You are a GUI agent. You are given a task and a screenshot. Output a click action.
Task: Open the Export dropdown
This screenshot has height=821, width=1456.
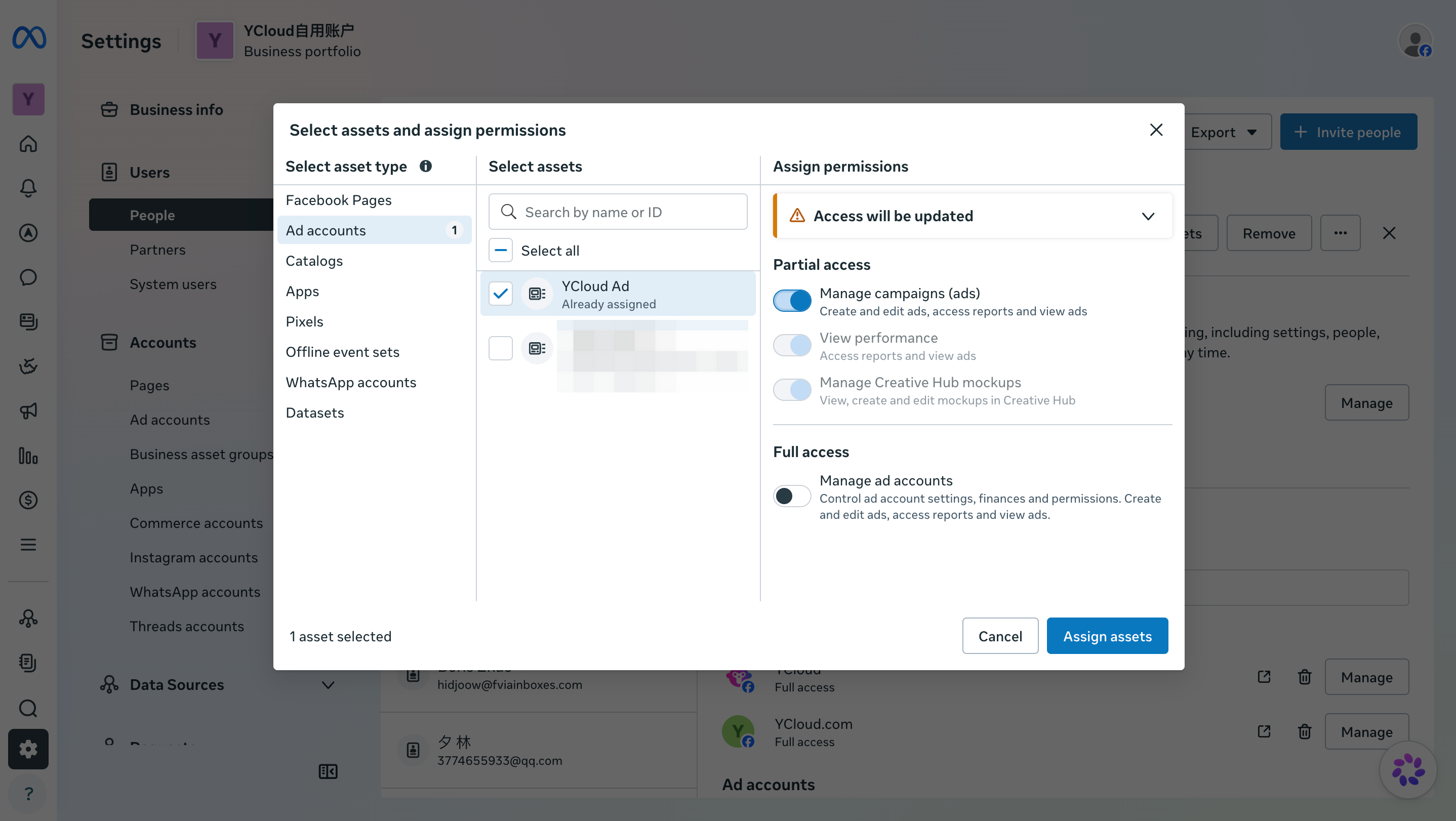[x=1224, y=132]
